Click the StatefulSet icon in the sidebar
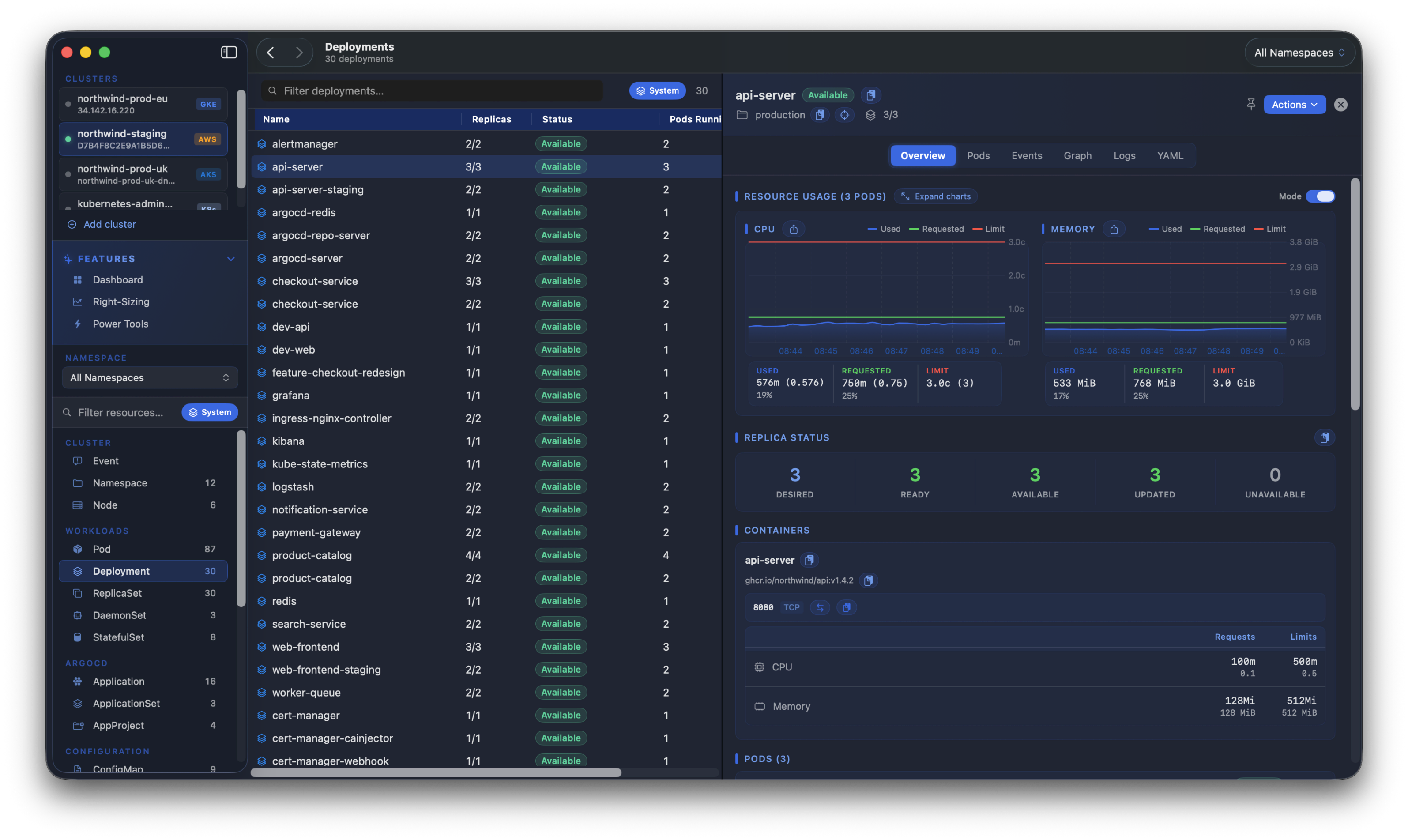1408x840 pixels. pos(78,637)
